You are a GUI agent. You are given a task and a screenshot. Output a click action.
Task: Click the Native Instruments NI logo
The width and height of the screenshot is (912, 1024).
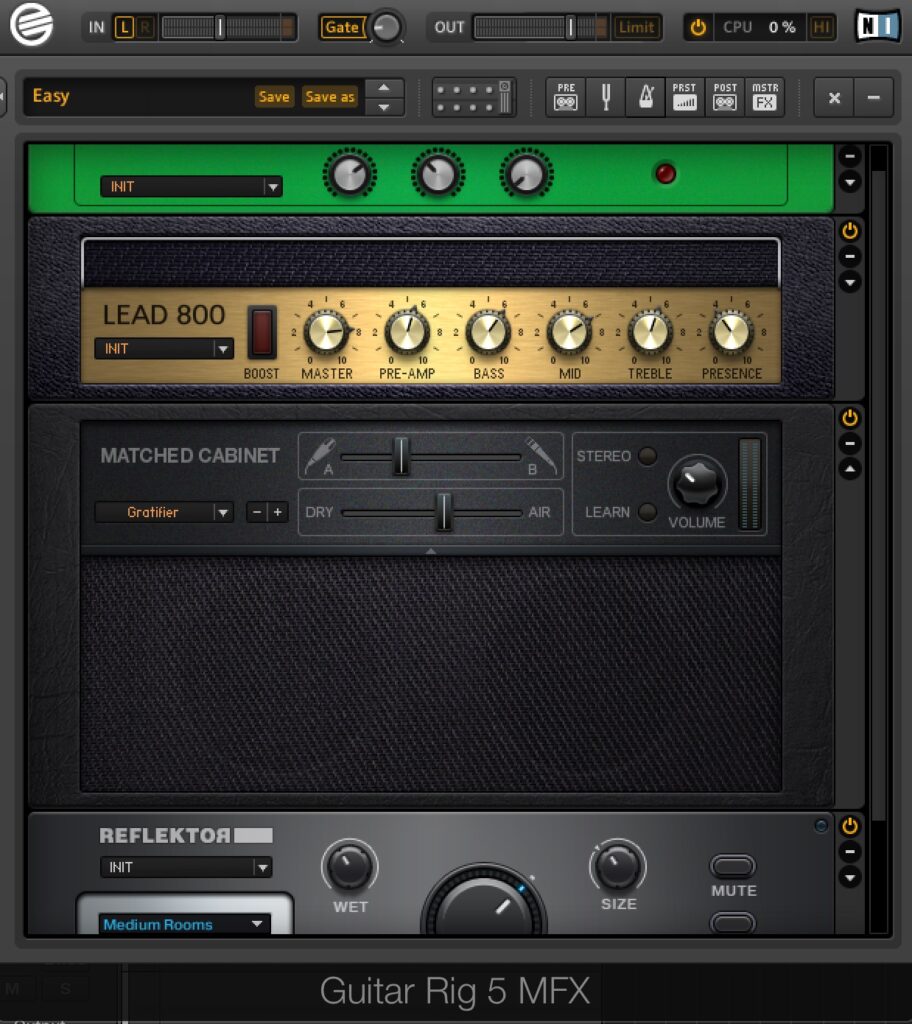coord(877,26)
